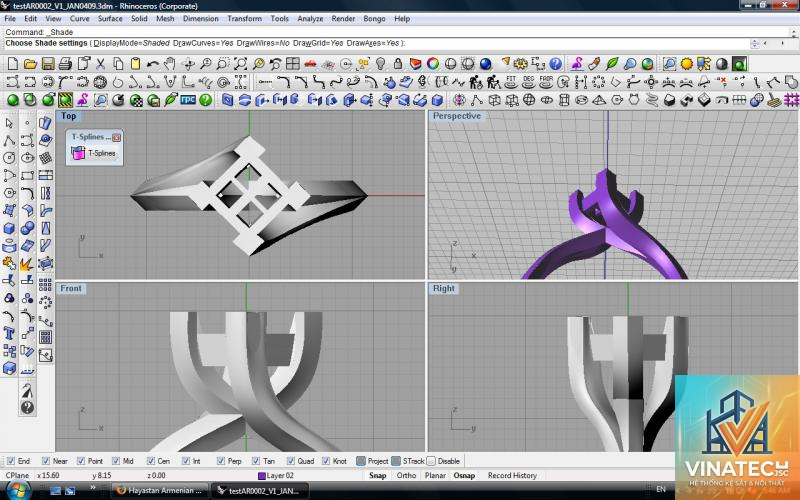Click the light bulb icon

click(x=380, y=64)
